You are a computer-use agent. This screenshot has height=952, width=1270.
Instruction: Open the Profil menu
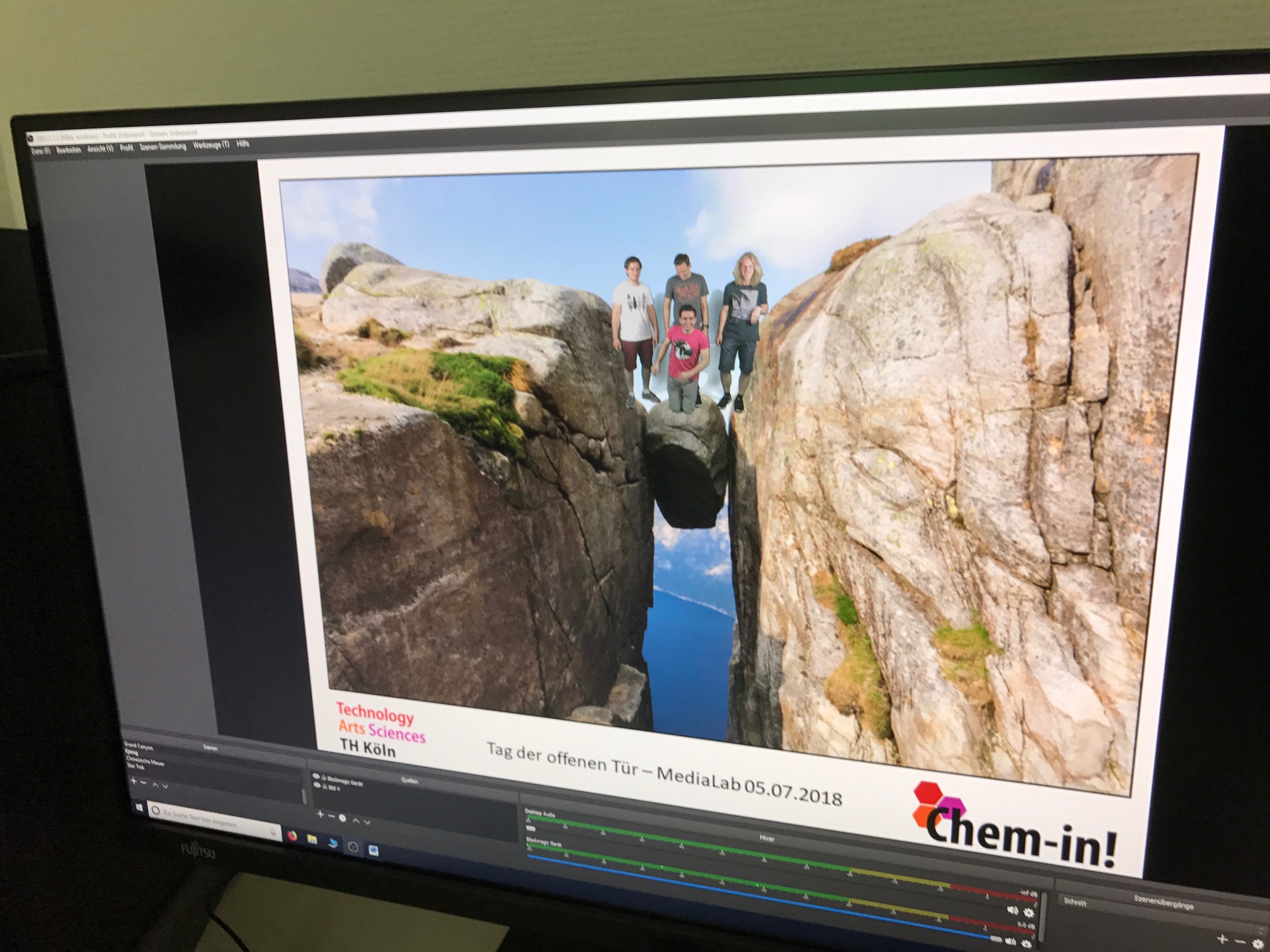[127, 147]
